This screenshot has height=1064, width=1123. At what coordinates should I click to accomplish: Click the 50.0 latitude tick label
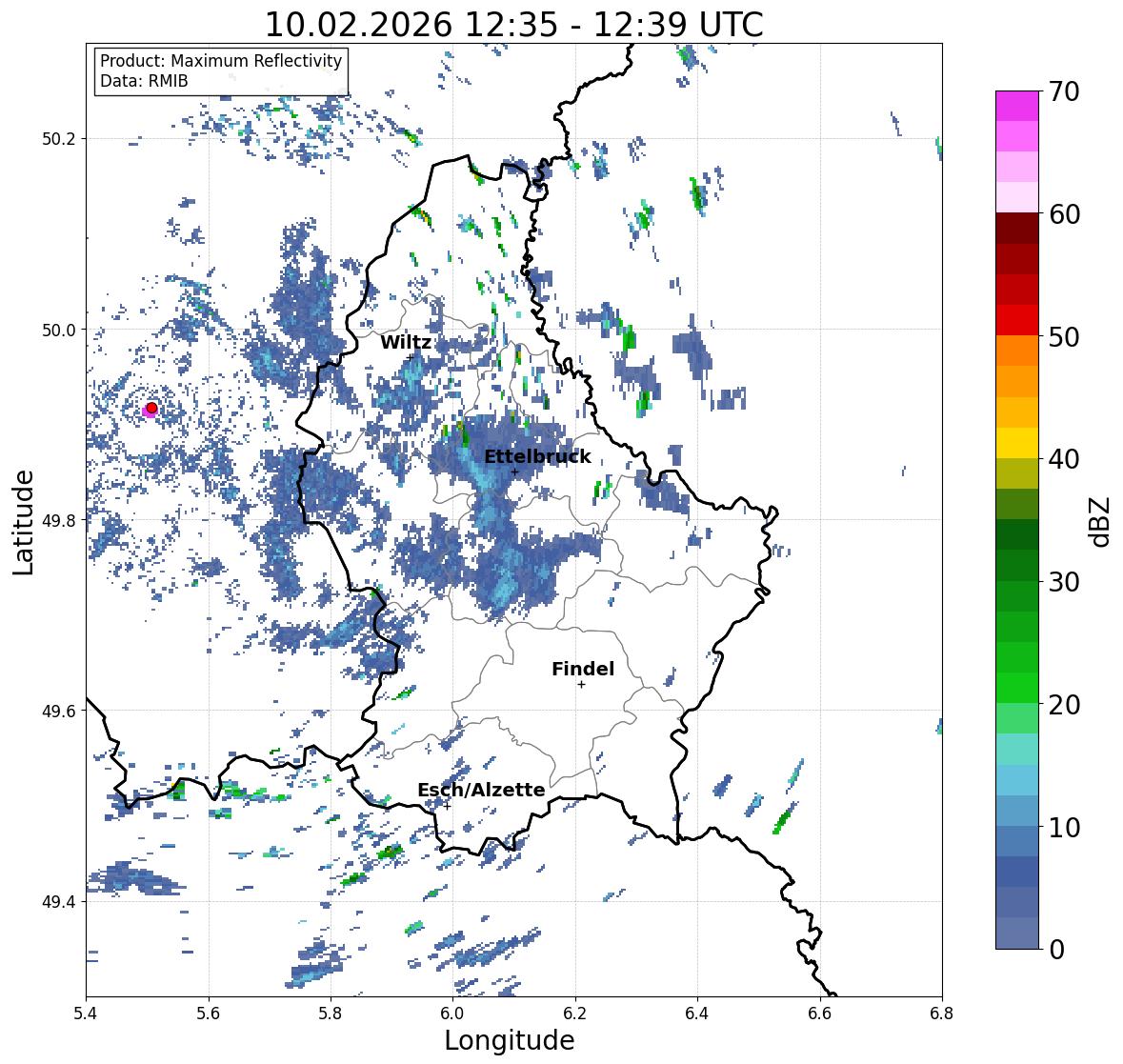pos(59,331)
